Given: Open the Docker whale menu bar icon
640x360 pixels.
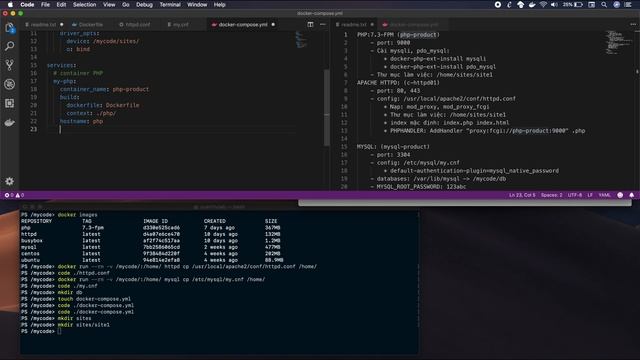Looking at the screenshot, I should point(532,4).
